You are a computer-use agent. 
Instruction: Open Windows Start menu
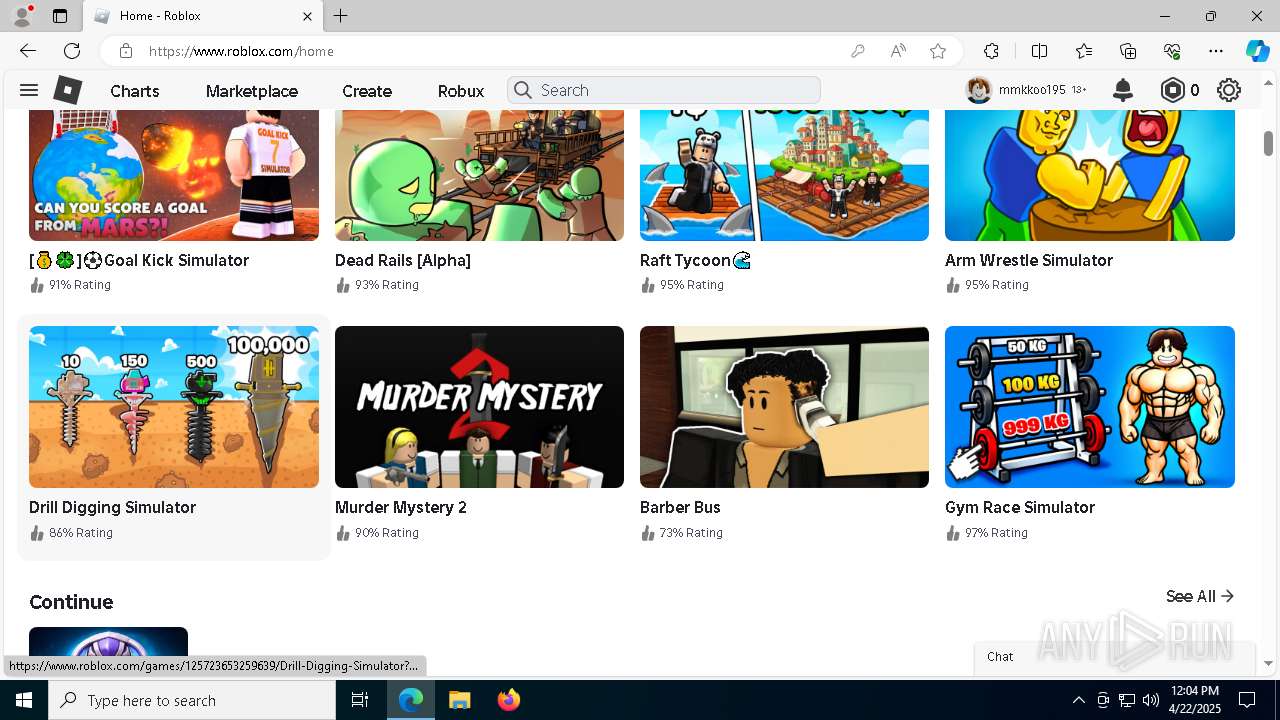pyautogui.click(x=24, y=700)
